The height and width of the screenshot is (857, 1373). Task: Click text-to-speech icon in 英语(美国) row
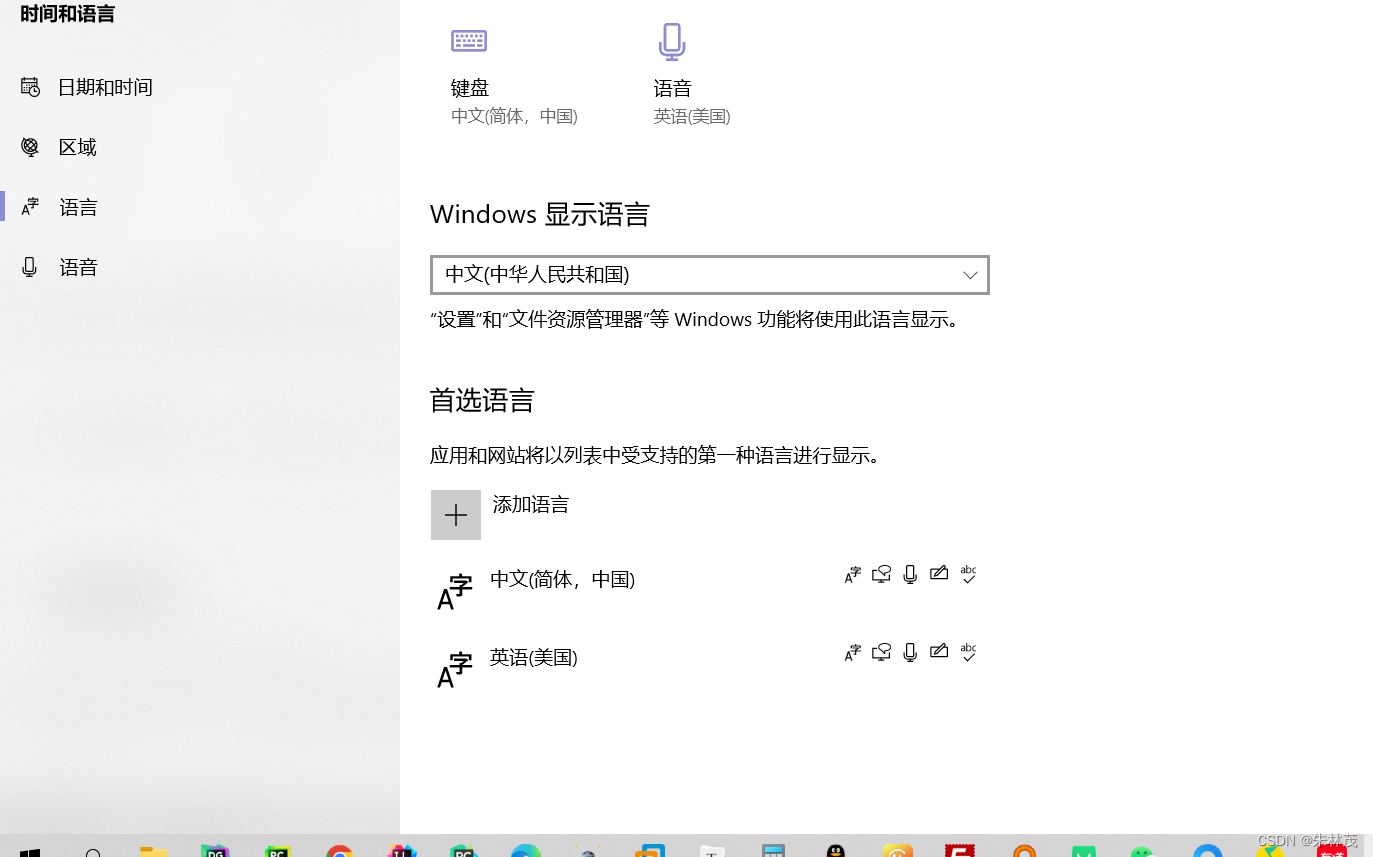tap(881, 652)
